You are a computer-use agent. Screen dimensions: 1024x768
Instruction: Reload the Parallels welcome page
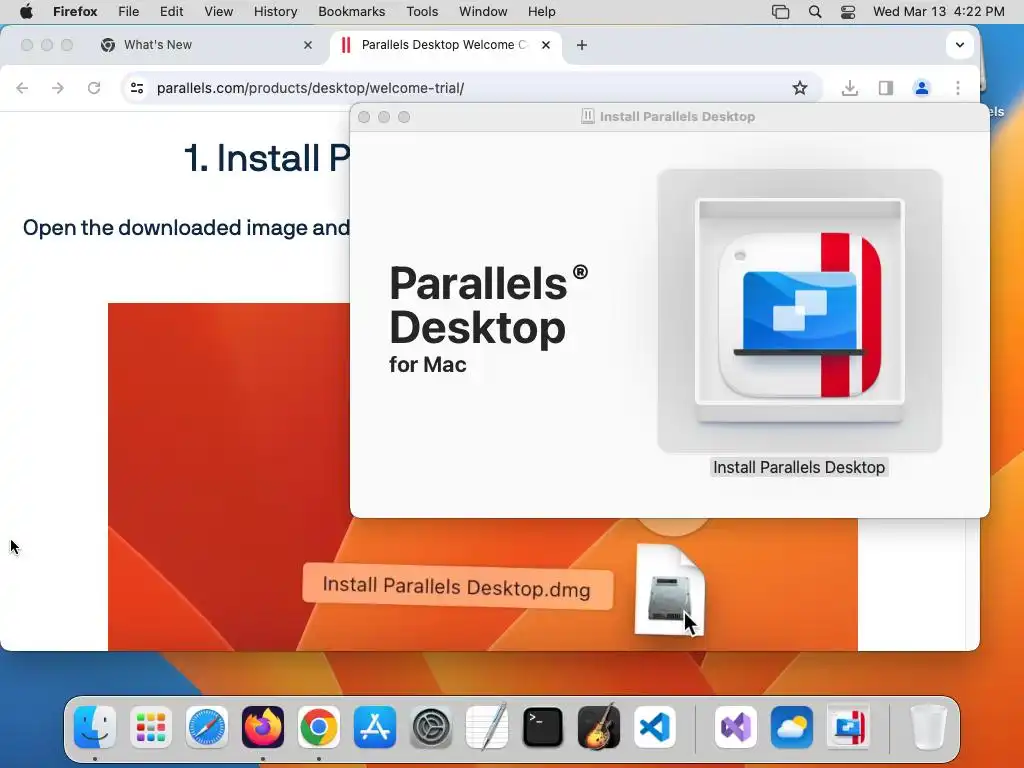pyautogui.click(x=94, y=88)
